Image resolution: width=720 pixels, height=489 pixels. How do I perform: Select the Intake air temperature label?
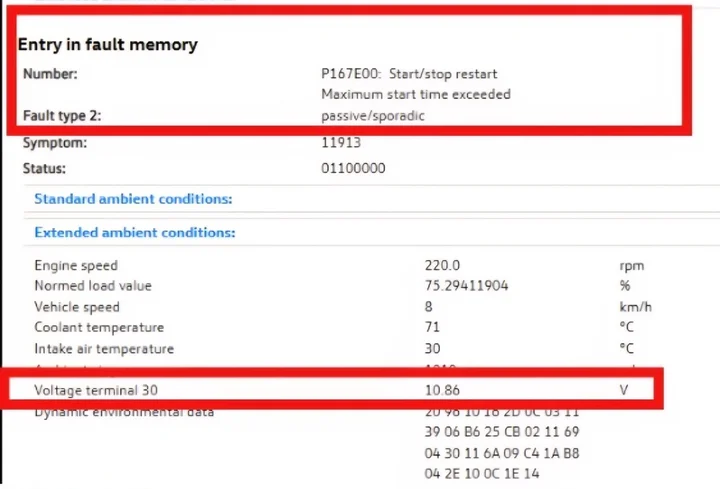pos(104,349)
